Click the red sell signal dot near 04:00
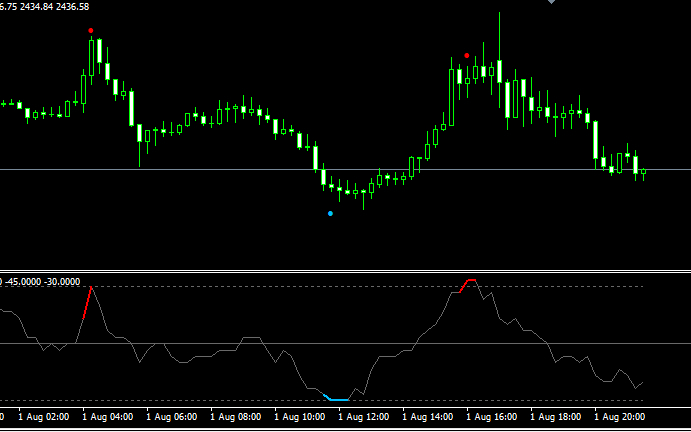The height and width of the screenshot is (432, 691). (91, 31)
